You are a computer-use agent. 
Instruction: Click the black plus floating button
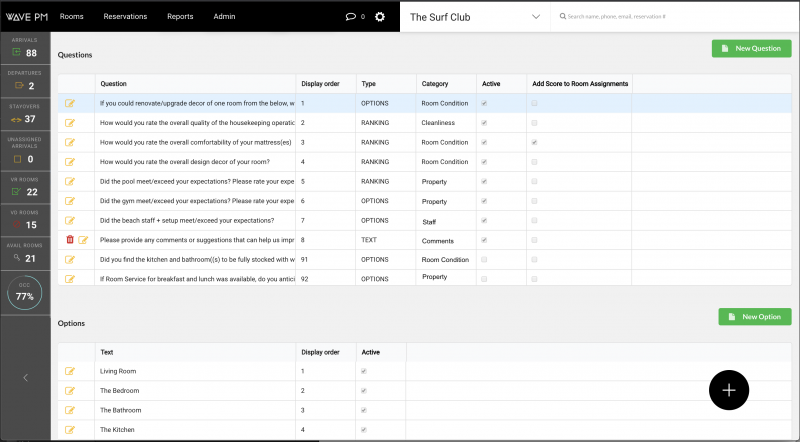728,390
